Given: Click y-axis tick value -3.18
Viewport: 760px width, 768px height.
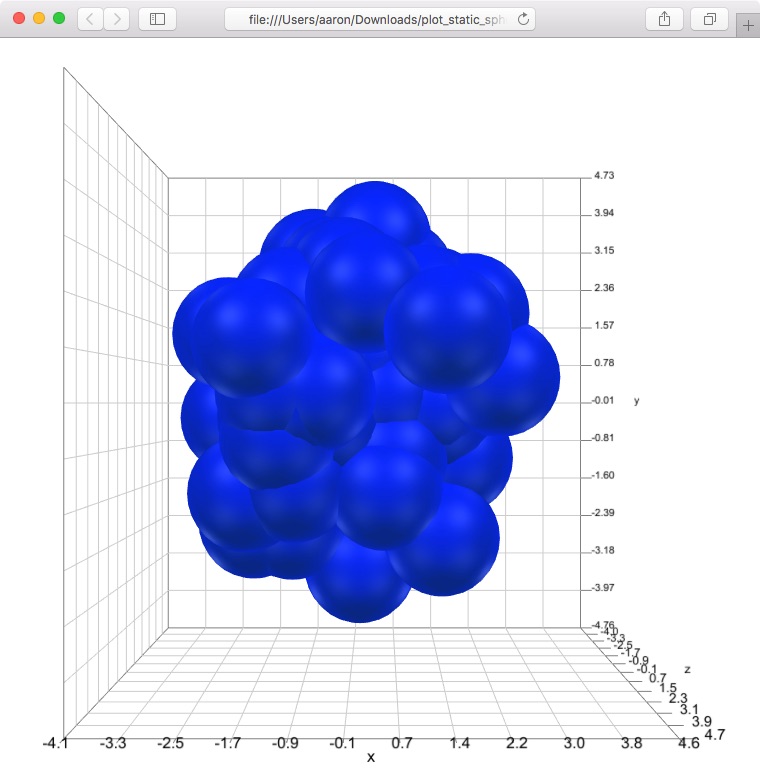Looking at the screenshot, I should coord(603,550).
